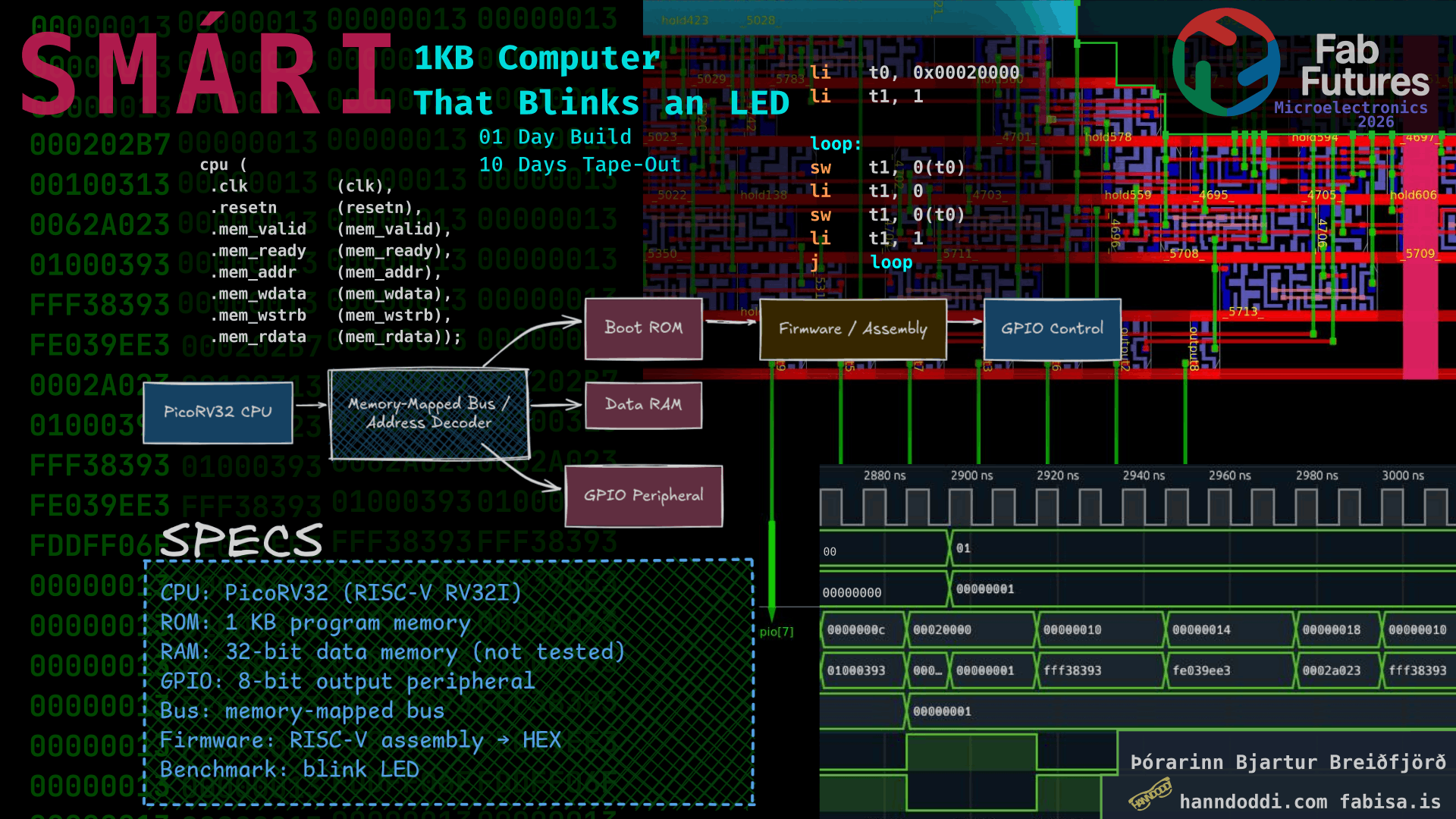Viewport: 1456px width, 819px height.
Task: Select the Memory-Mapped Bus Address Decoder box
Action: click(428, 414)
